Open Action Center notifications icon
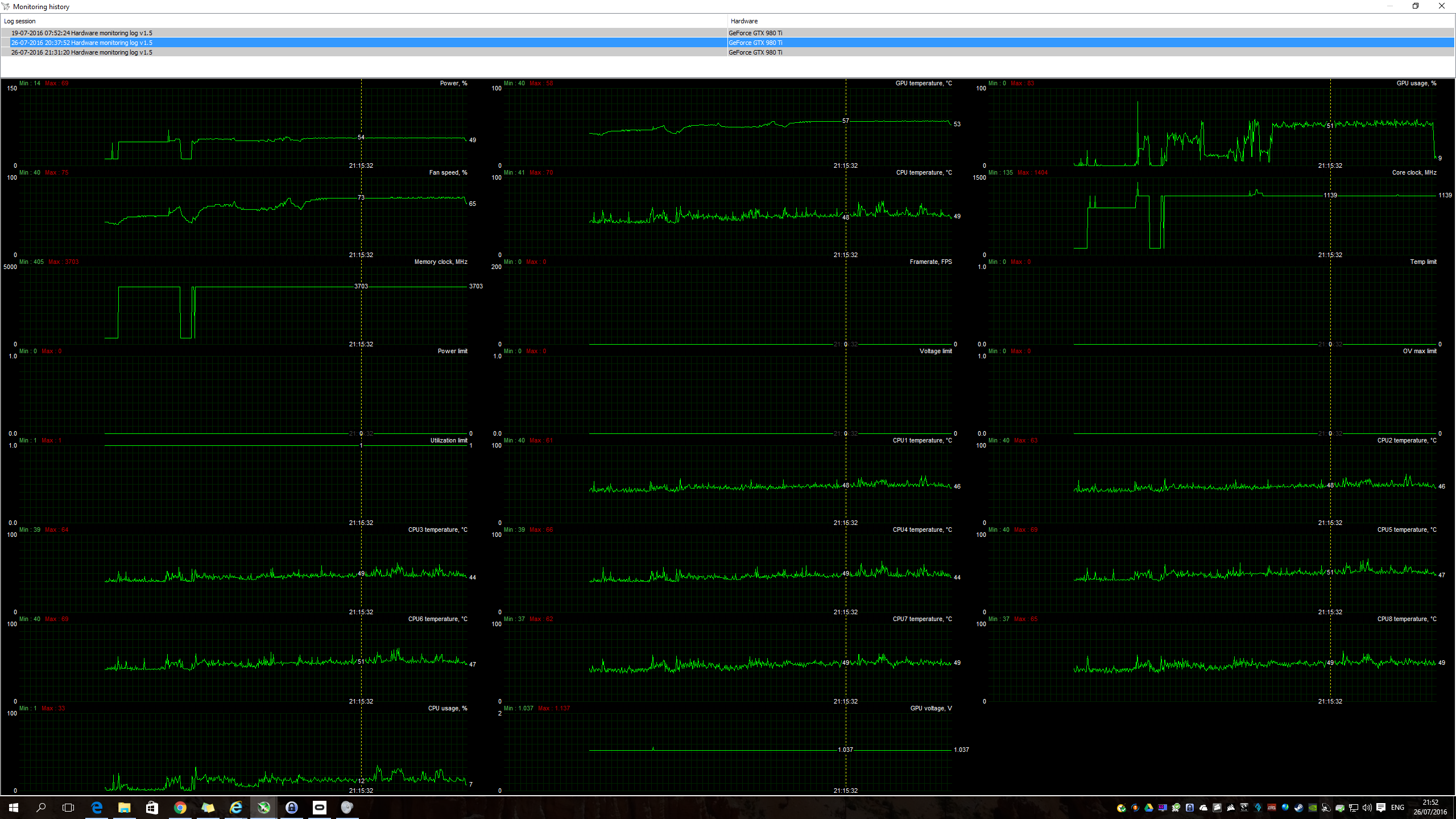 click(x=1381, y=808)
